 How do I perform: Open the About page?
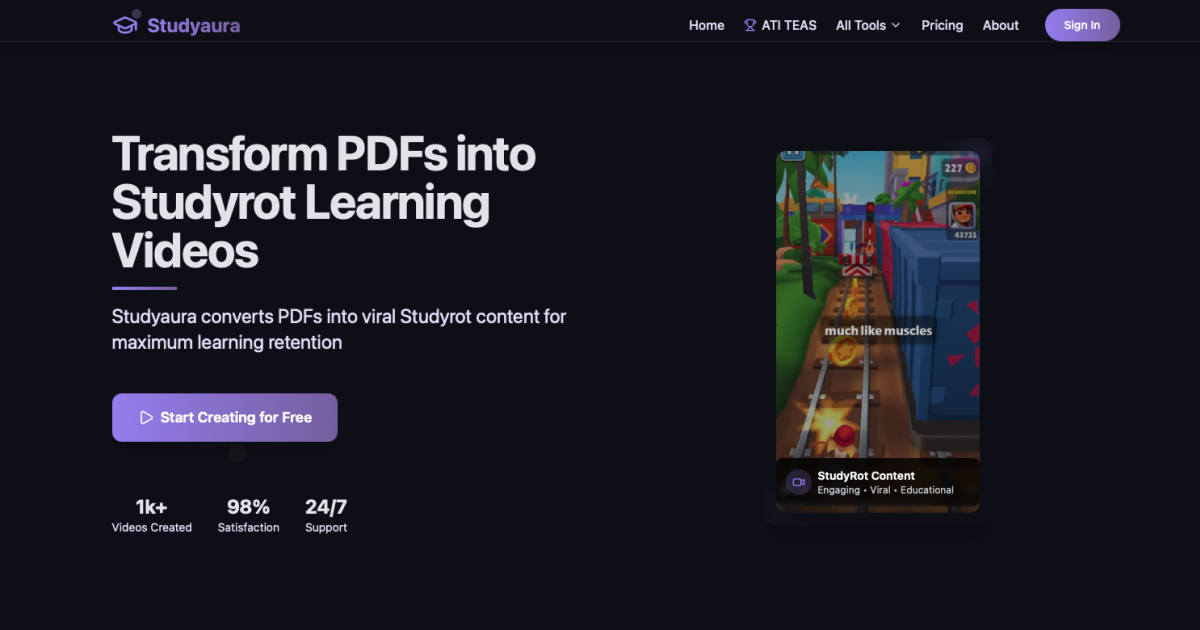(x=1000, y=25)
